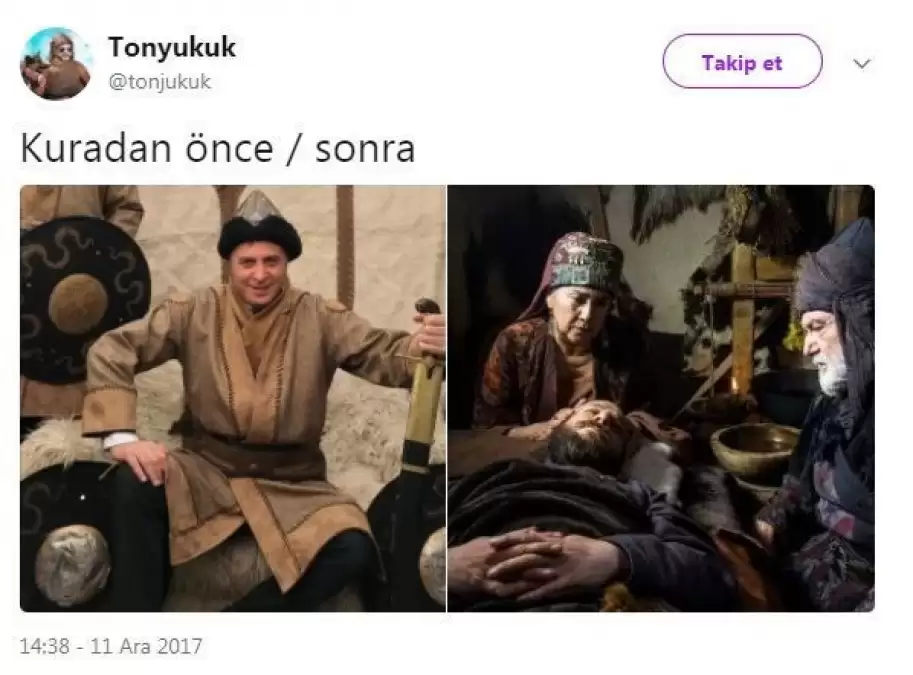Screen dimensions: 913x675
Task: Click the candle flame in the right photo
Action: point(735,384)
